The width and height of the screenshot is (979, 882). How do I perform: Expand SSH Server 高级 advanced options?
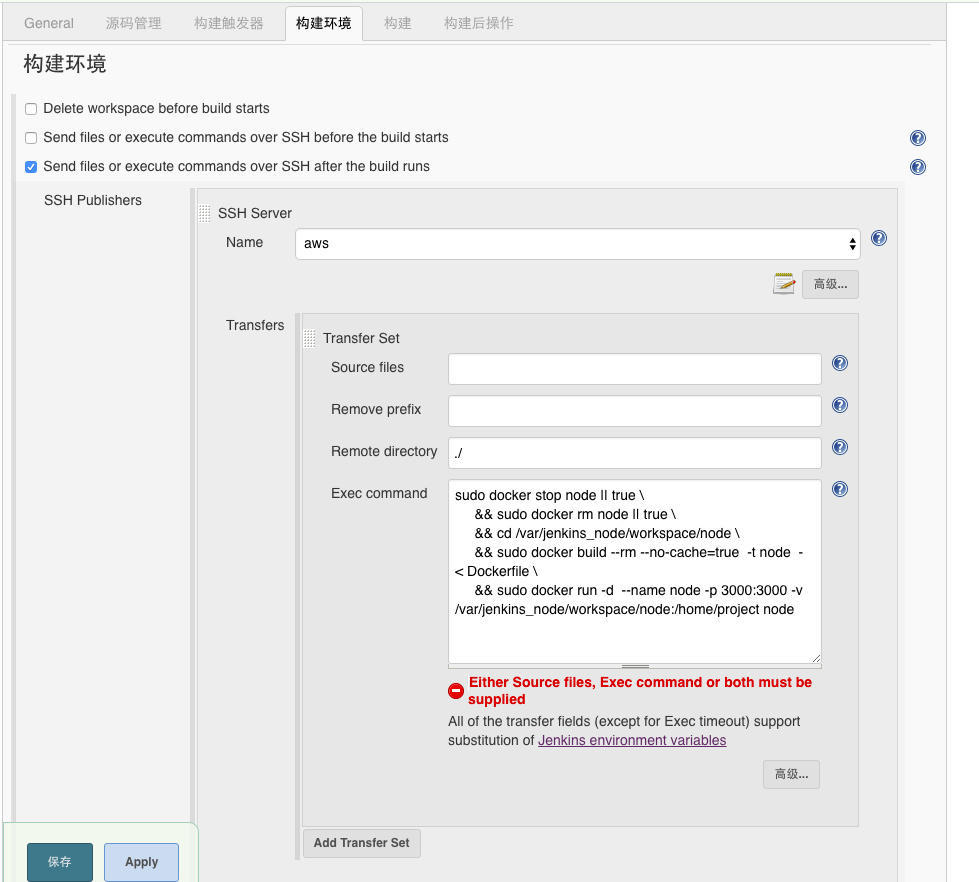(830, 285)
